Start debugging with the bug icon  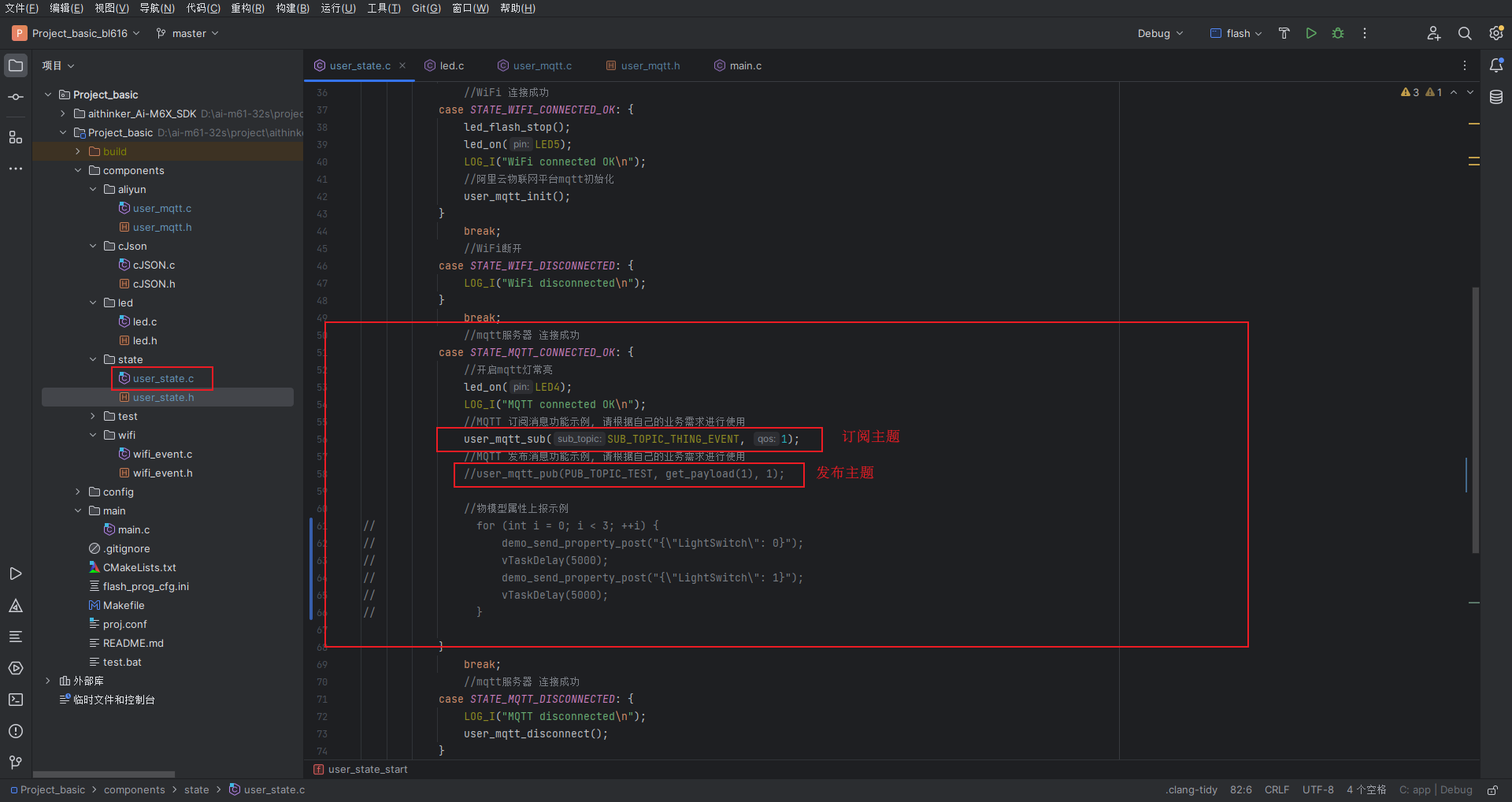[1338, 33]
